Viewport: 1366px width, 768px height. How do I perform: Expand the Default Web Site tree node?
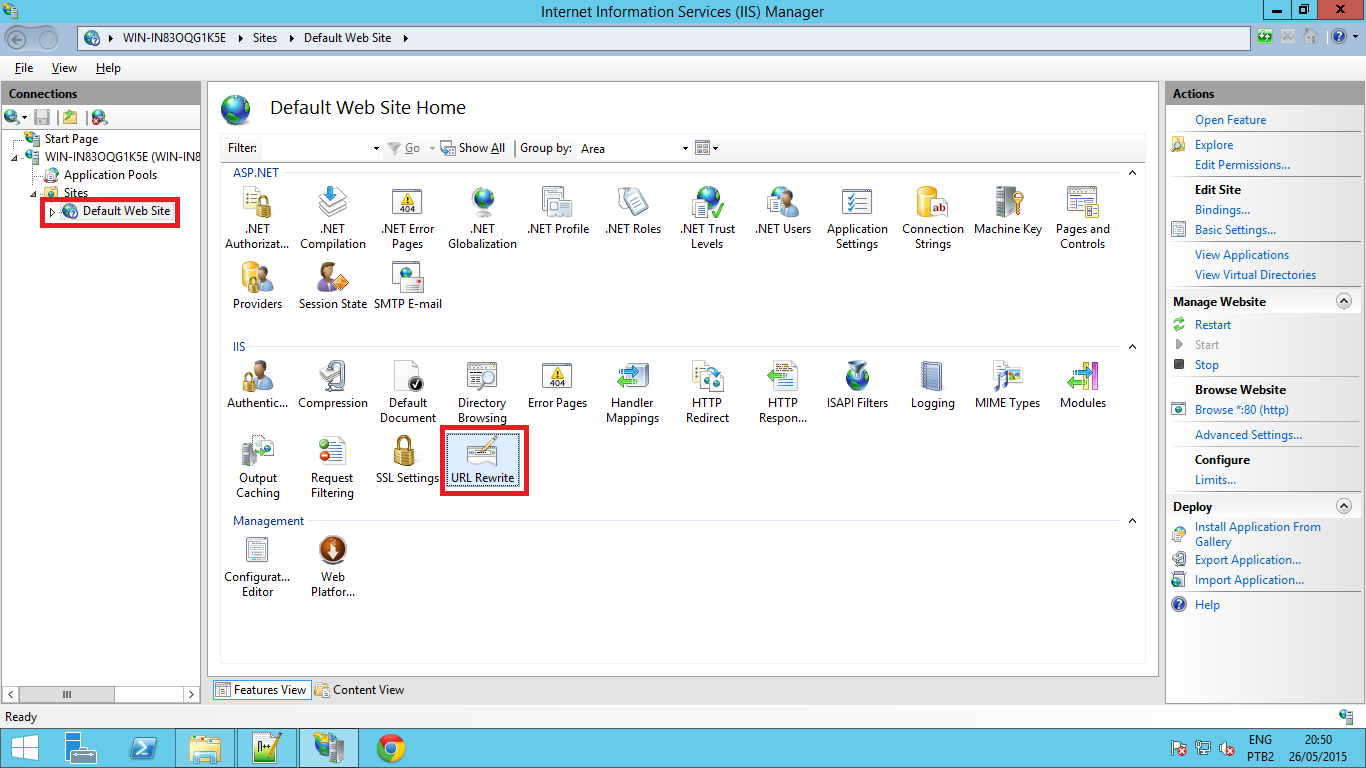tap(53, 212)
